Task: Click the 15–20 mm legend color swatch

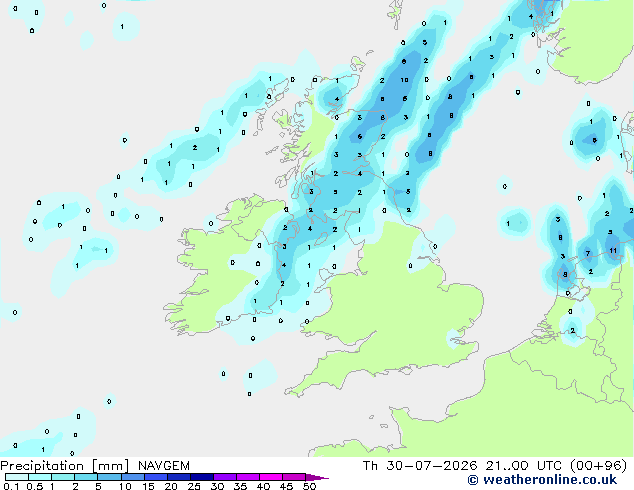Action: coord(156,477)
